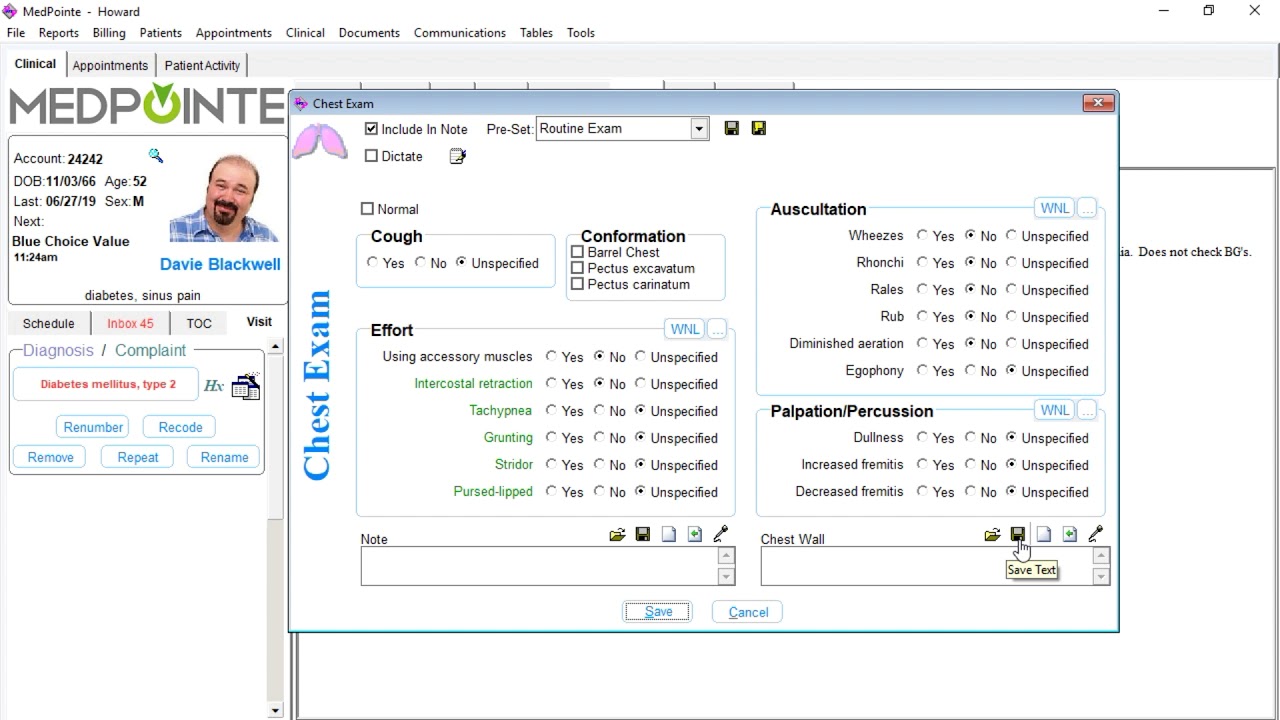Open the Reports menu

tap(59, 33)
